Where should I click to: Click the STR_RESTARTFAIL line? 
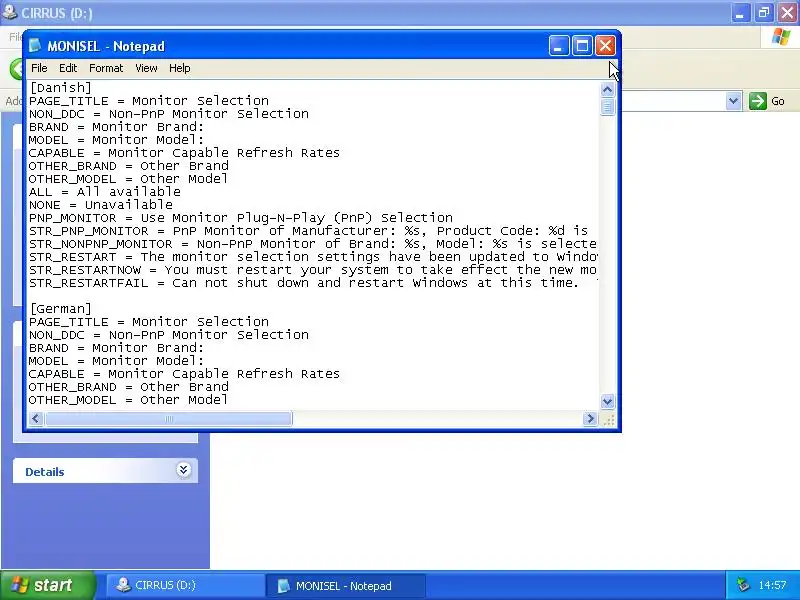[x=313, y=283]
